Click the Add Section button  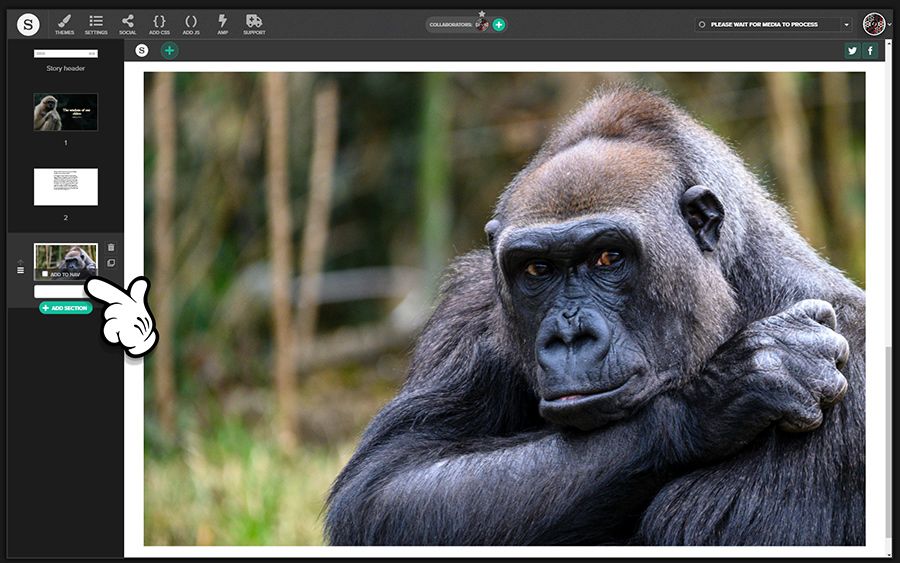pos(65,308)
